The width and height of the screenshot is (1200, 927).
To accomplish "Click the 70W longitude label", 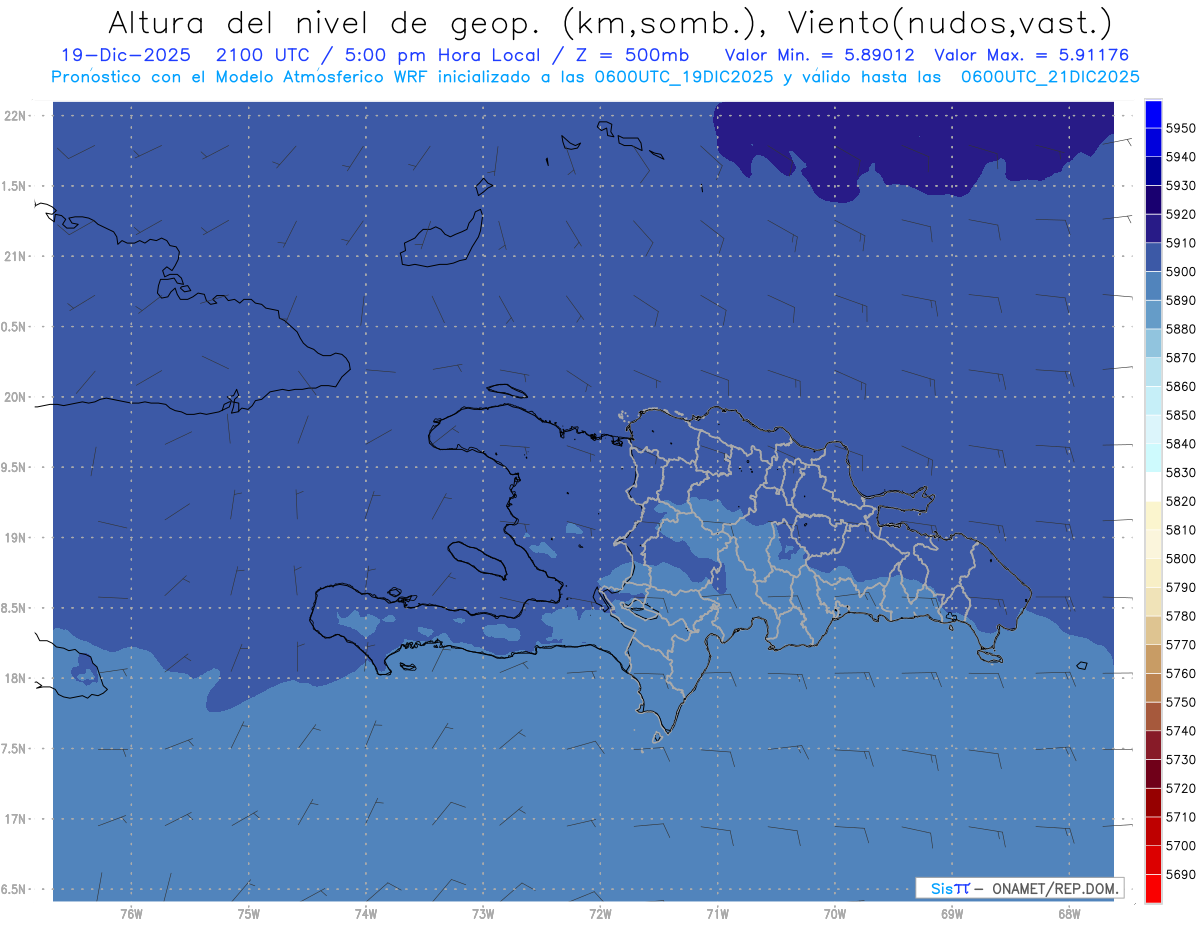I will click(x=835, y=914).
